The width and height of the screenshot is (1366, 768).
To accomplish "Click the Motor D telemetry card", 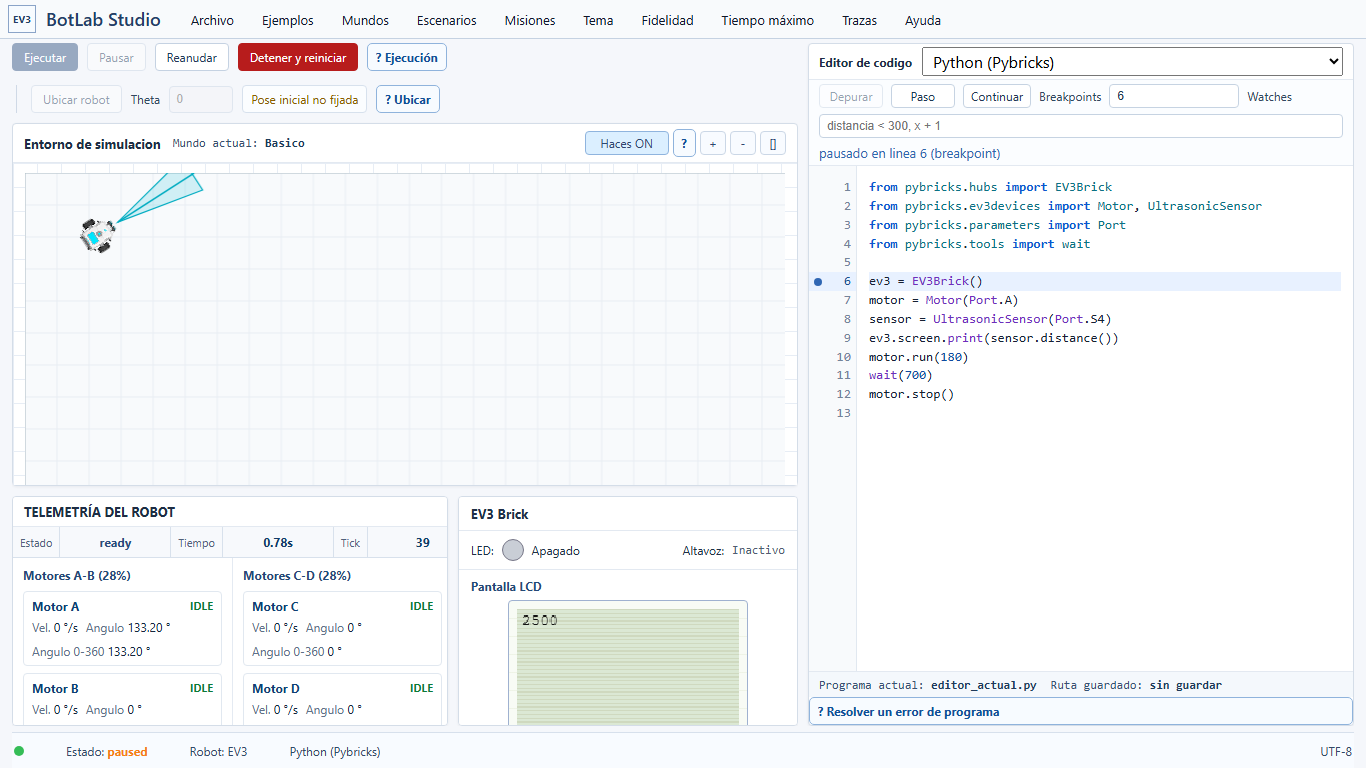I will (x=342, y=700).
